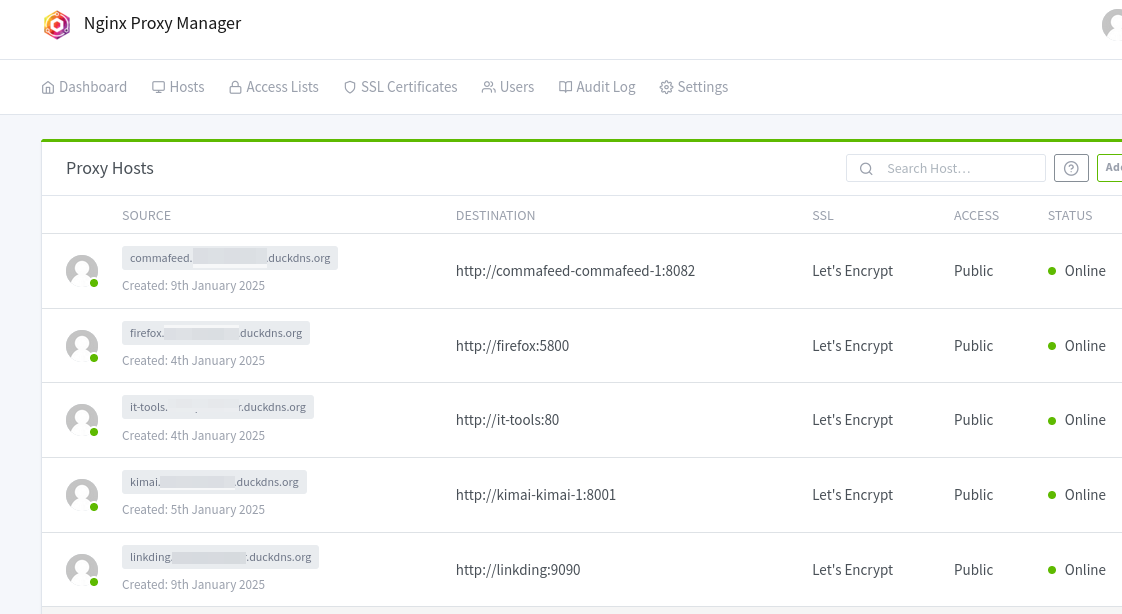
Task: Click the SOURCE column header
Action: (x=147, y=215)
